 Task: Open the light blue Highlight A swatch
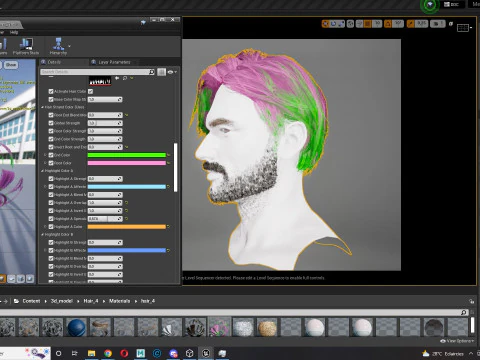pos(127,187)
